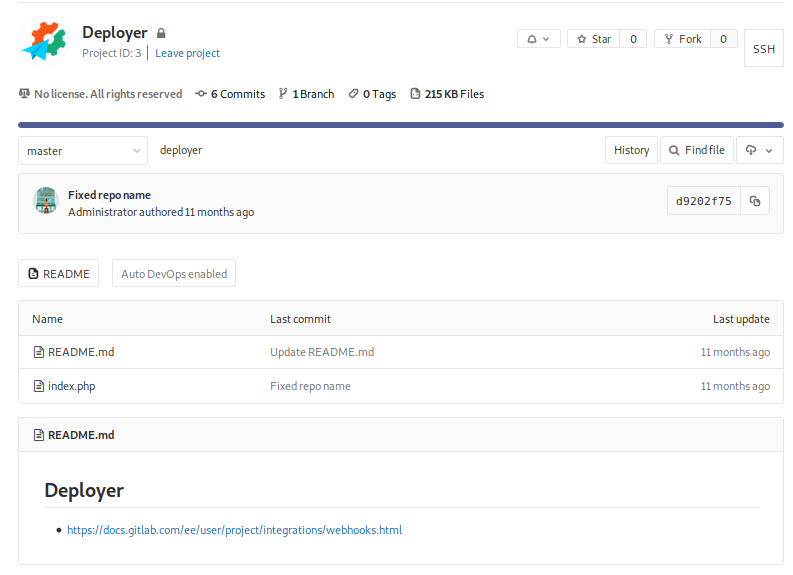Screen dimensions: 793x575
Task: Click the Leave project link
Action: tap(187, 53)
